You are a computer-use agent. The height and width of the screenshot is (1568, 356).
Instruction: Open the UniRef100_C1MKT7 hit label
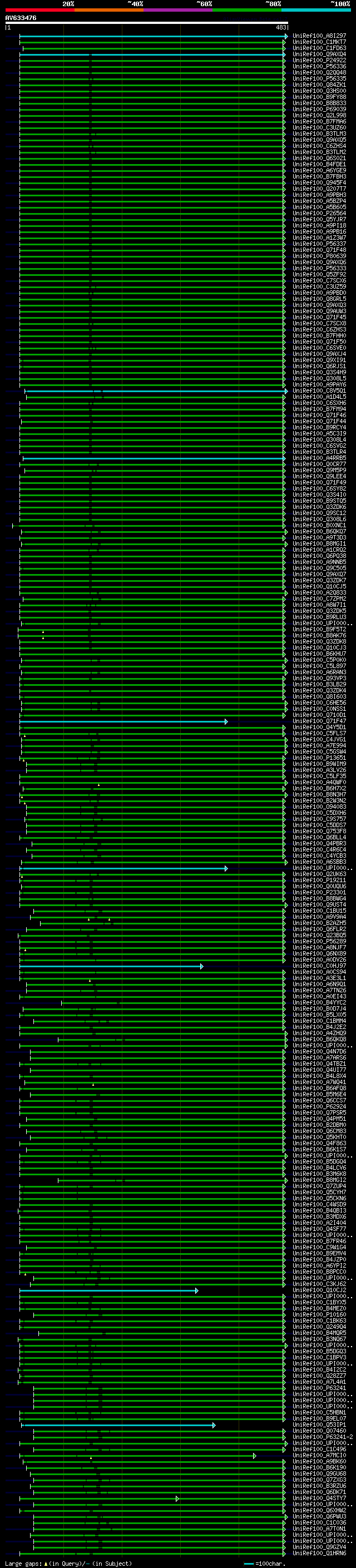point(319,42)
